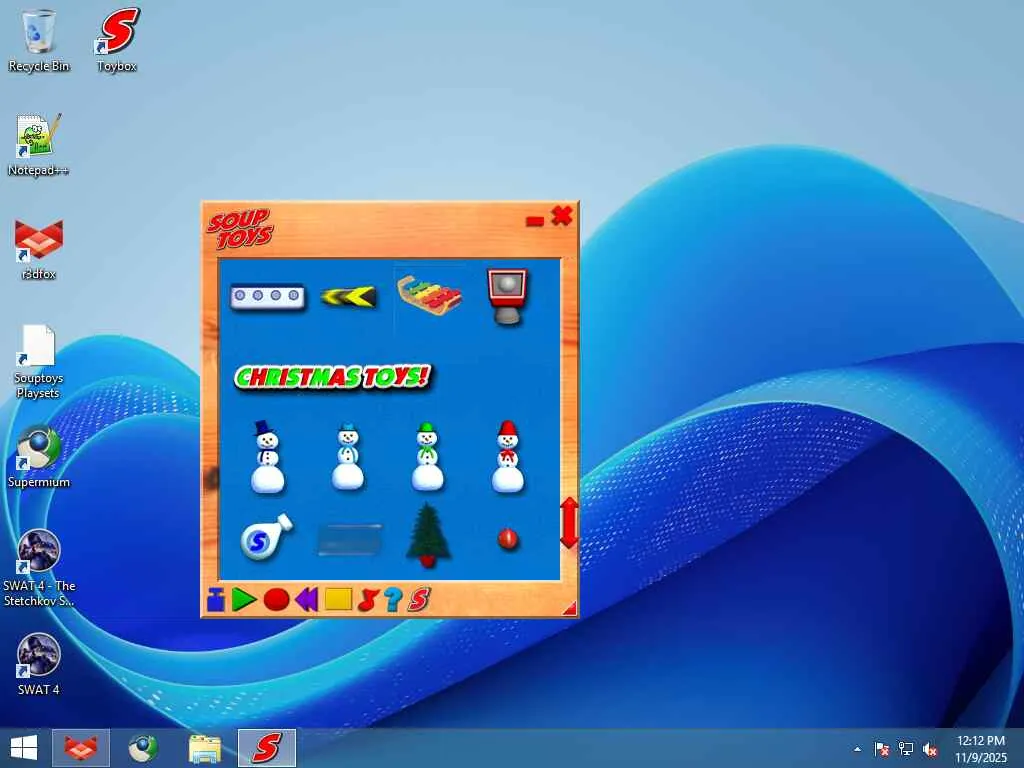This screenshot has width=1024, height=768.
Task: Click the red record circle button
Action: (x=276, y=600)
